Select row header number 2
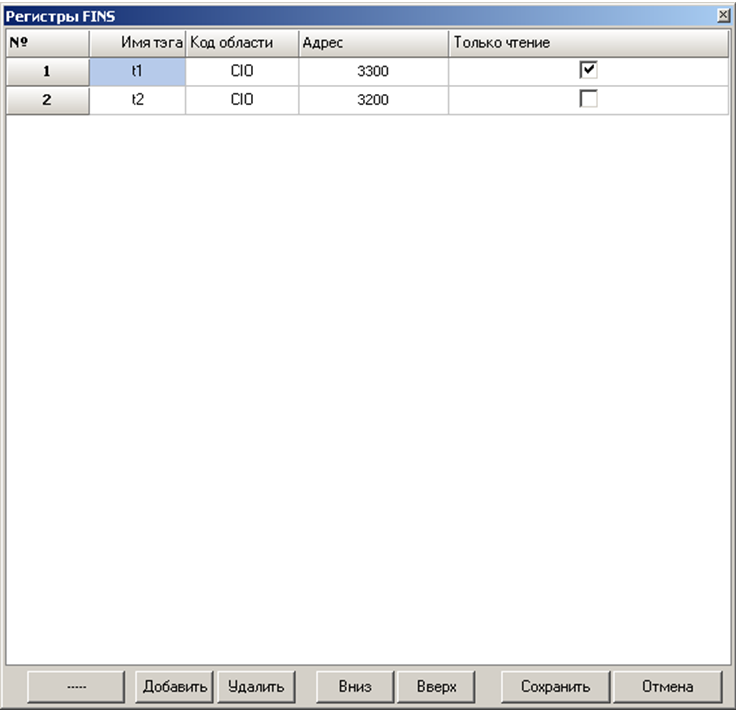The height and width of the screenshot is (711, 736). (47, 101)
